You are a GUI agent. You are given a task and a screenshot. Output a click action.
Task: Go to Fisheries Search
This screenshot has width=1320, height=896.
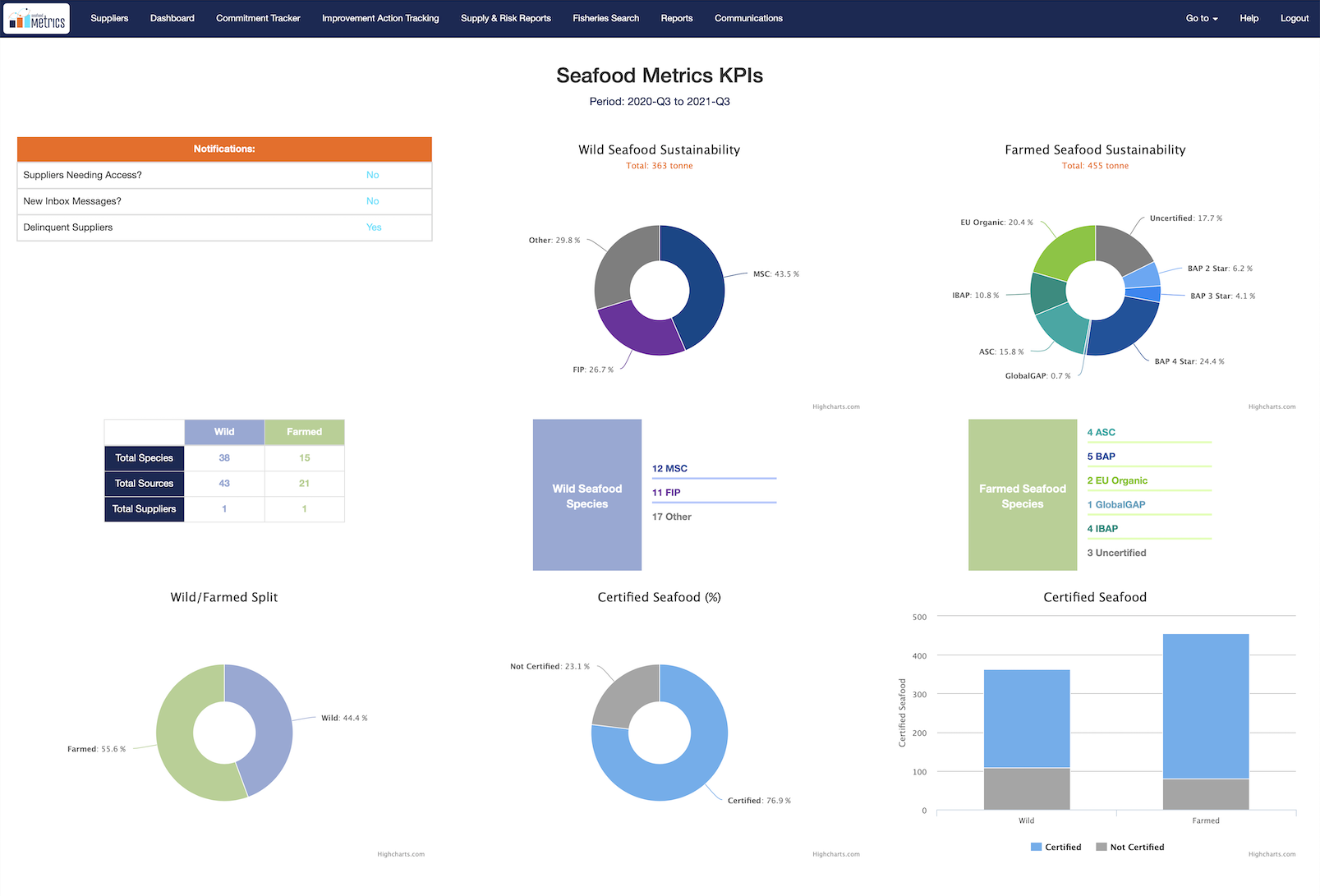coord(605,18)
